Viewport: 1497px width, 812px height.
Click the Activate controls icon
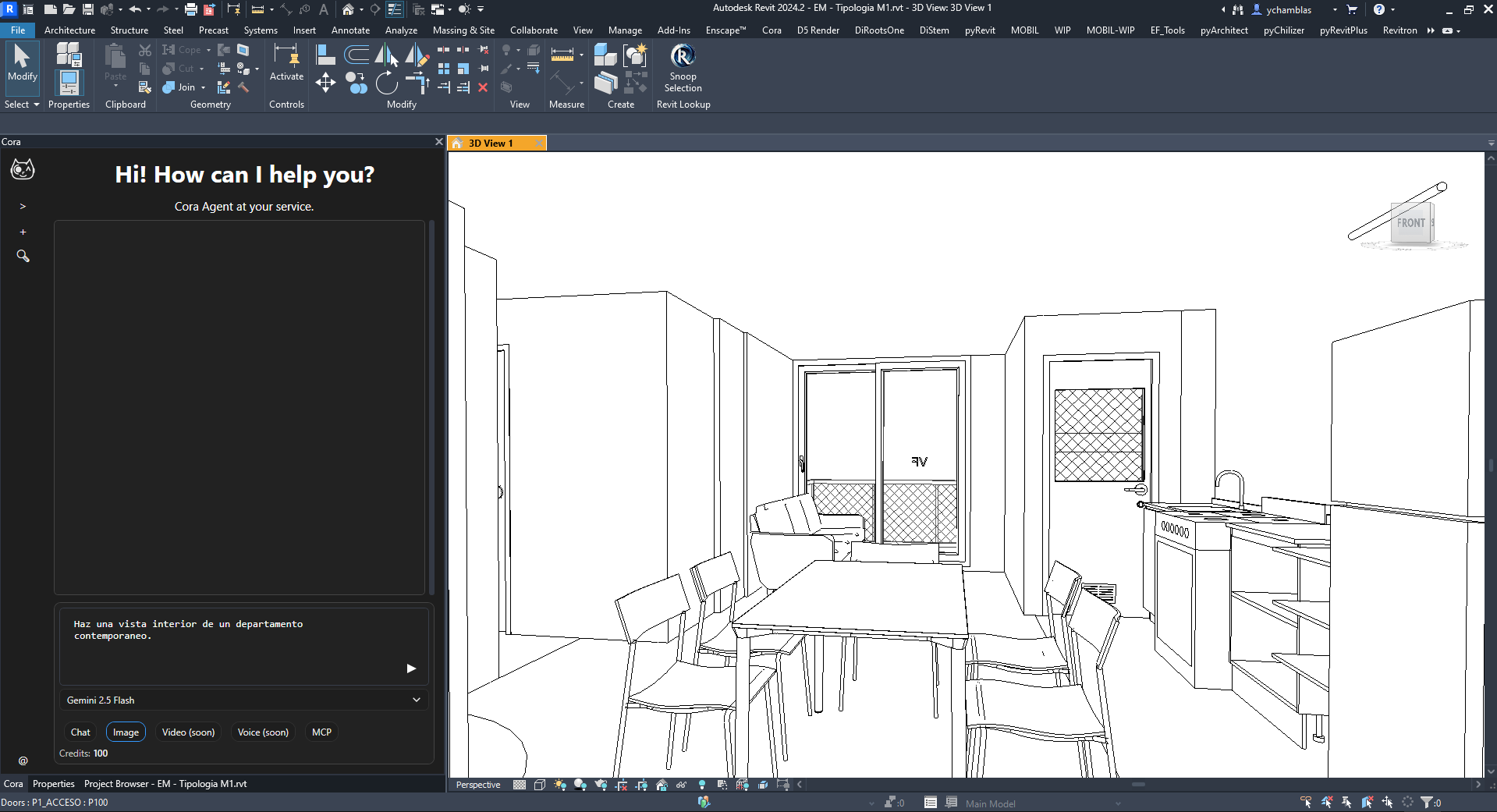286,56
